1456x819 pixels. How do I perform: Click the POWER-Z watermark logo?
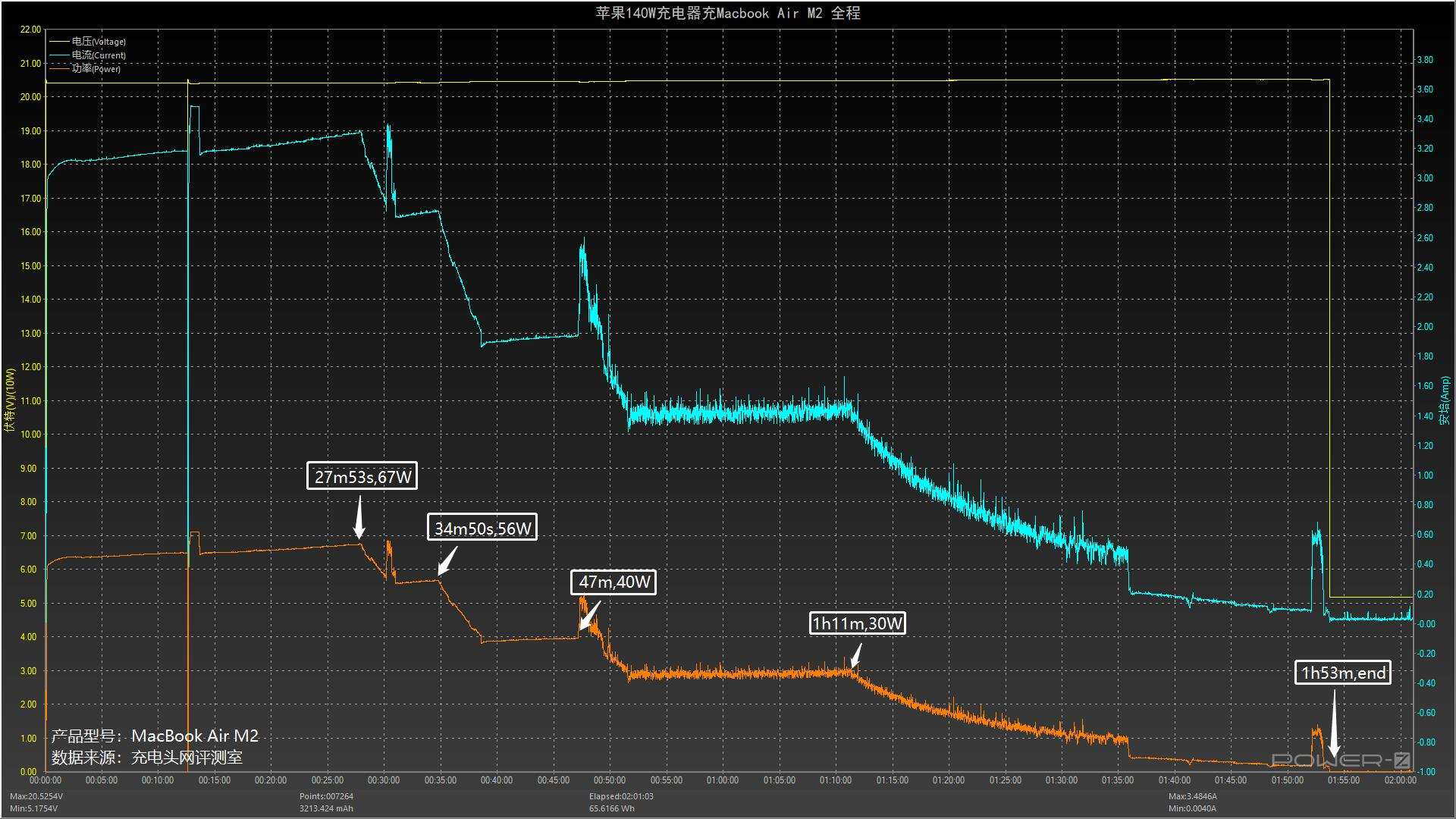tap(1340, 760)
